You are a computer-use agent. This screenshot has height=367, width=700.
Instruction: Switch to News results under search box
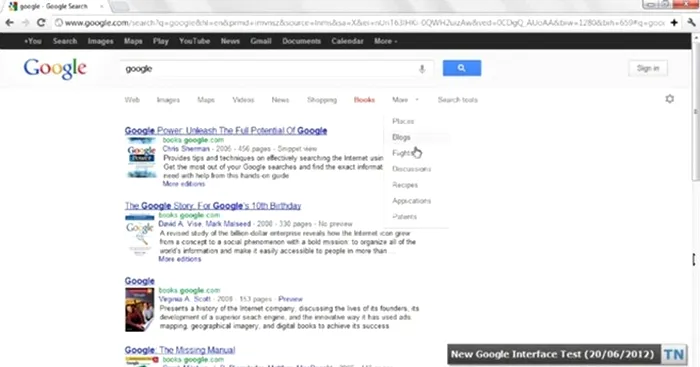point(280,100)
